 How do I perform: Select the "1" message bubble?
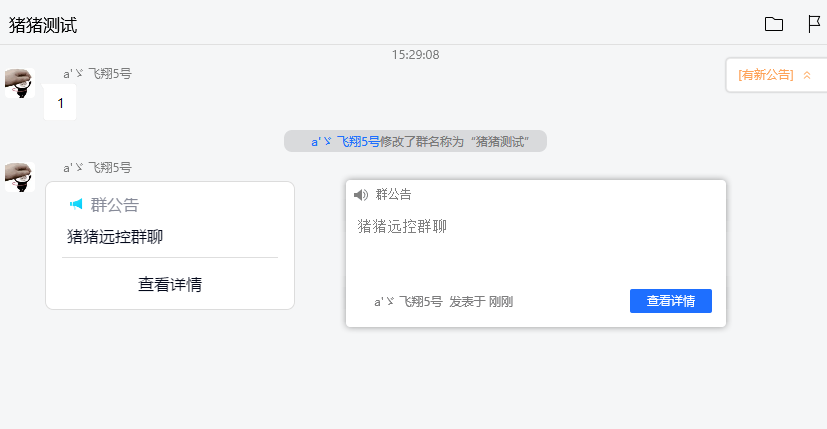pyautogui.click(x=60, y=103)
